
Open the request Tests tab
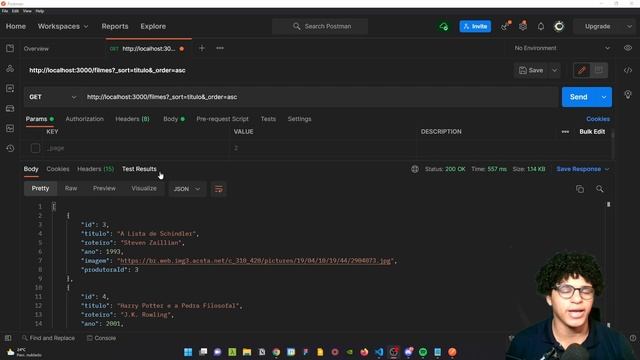(268, 119)
